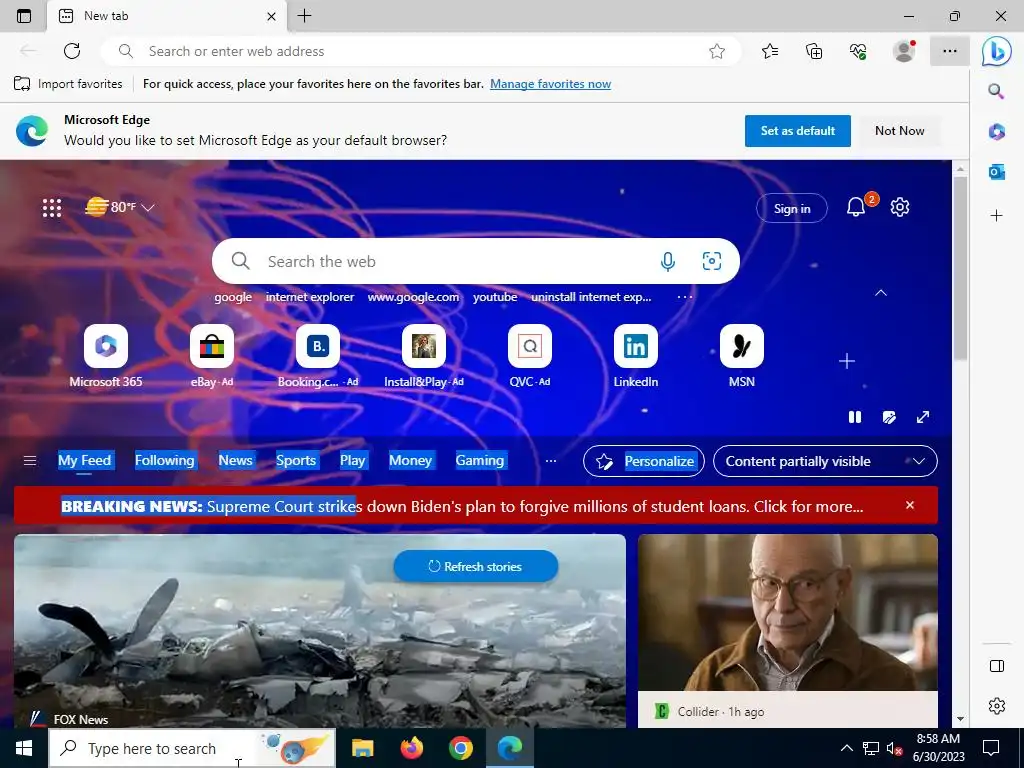This screenshot has height=768, width=1024.
Task: Expand background to full view
Action: pyautogui.click(x=923, y=417)
